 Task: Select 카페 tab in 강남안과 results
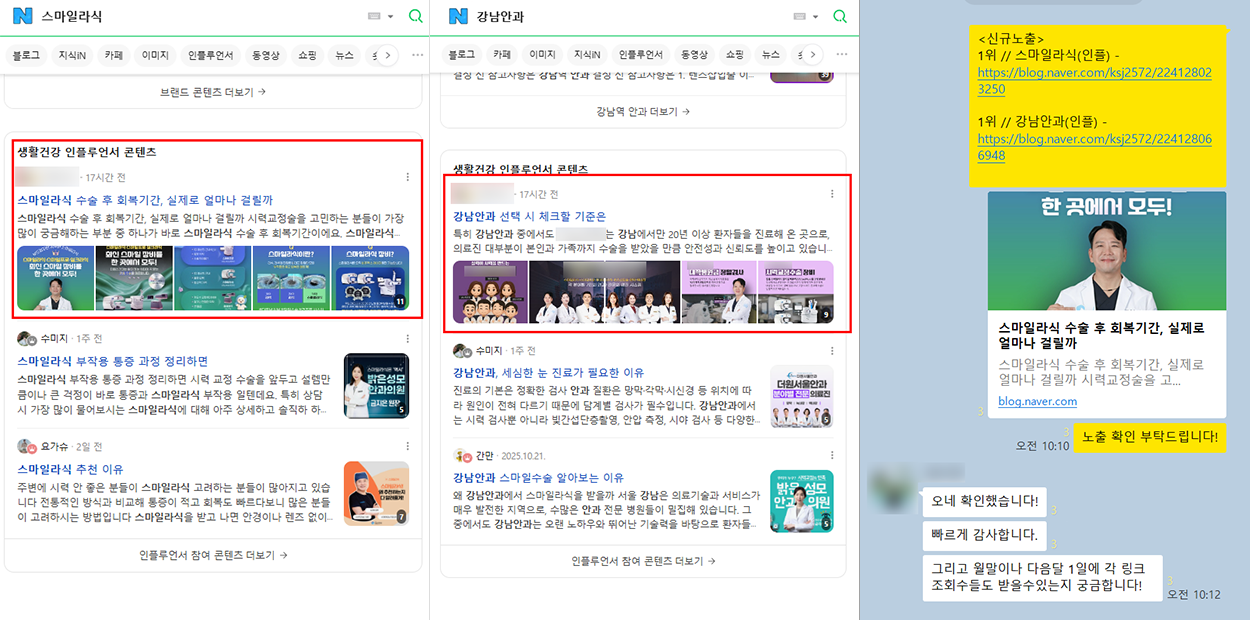[502, 55]
